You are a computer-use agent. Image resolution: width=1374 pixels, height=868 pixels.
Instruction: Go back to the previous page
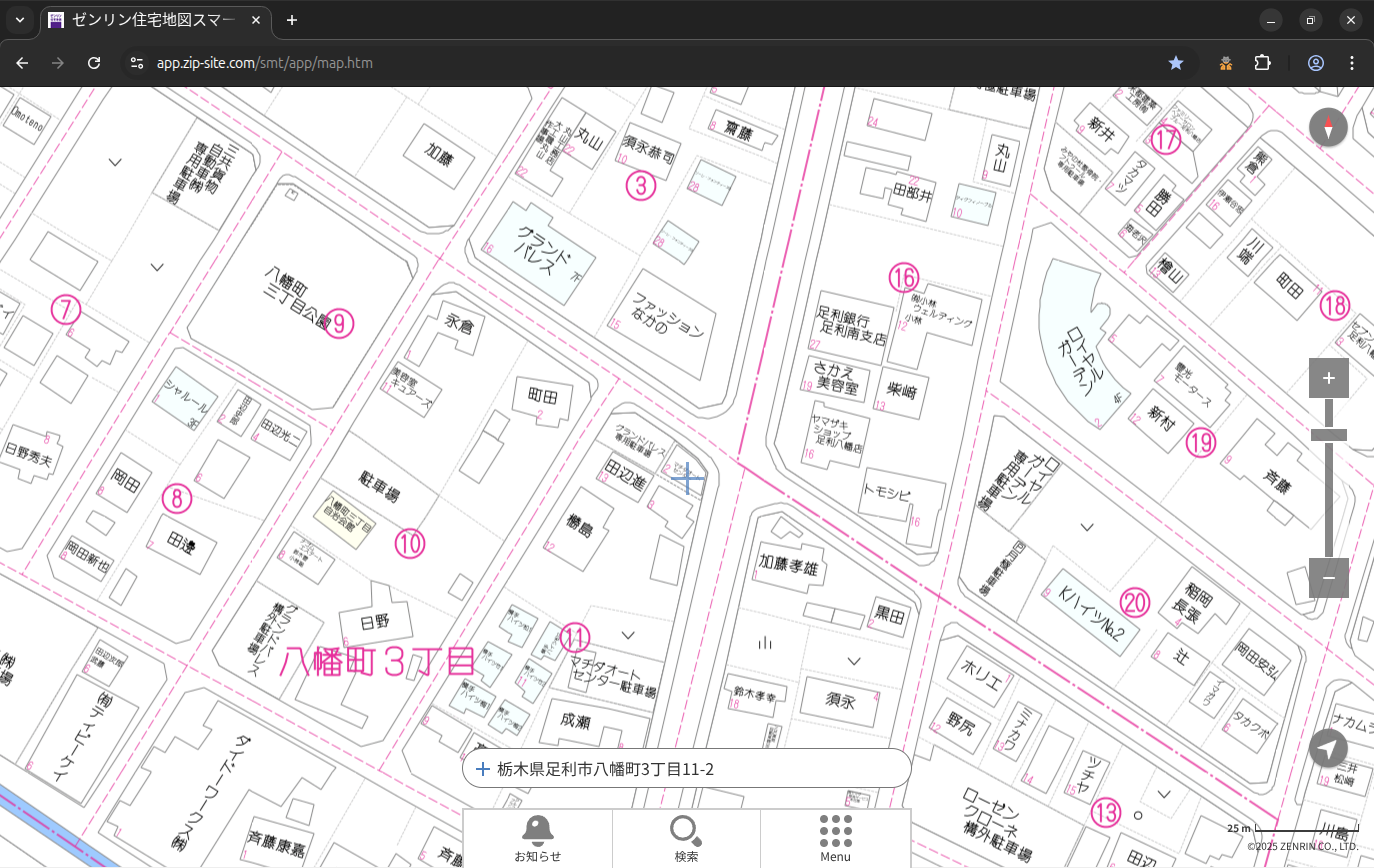(23, 63)
